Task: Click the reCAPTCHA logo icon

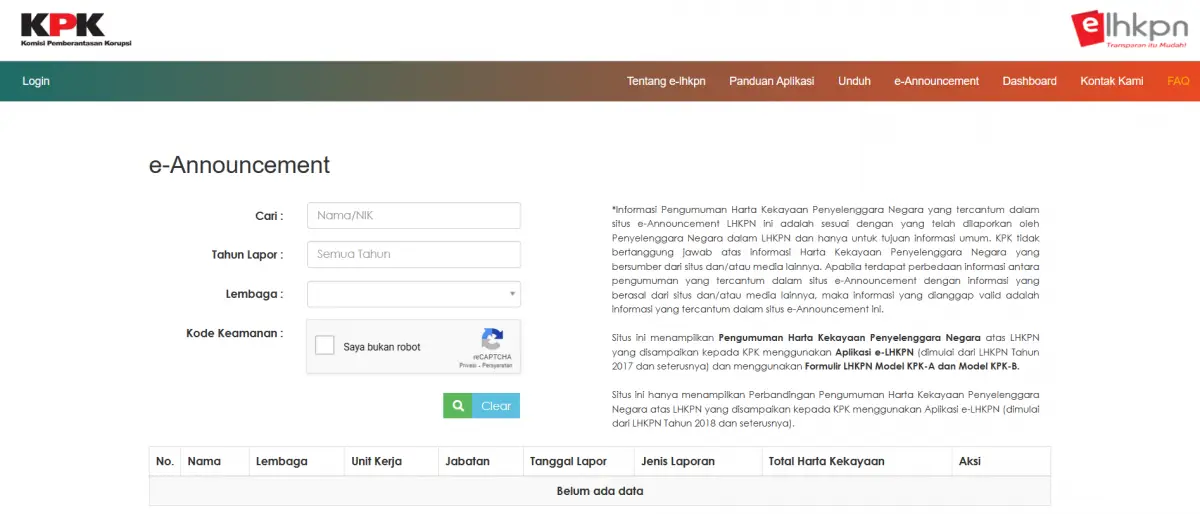Action: [x=492, y=339]
